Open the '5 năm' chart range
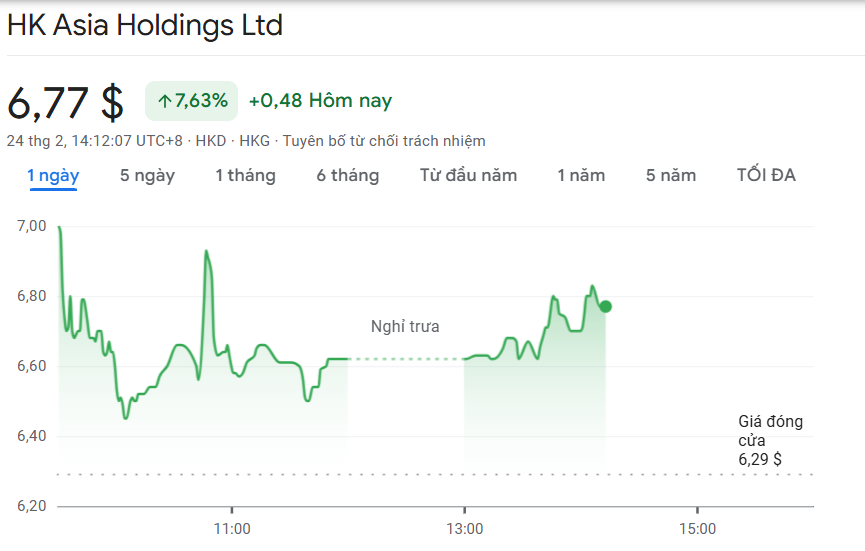 pyautogui.click(x=671, y=175)
